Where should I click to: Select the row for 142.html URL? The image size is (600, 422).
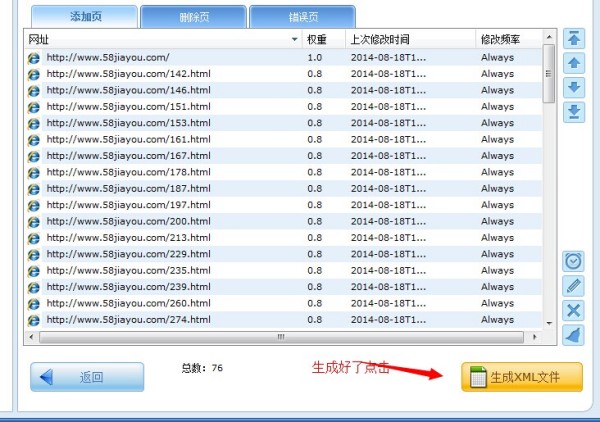(128, 73)
